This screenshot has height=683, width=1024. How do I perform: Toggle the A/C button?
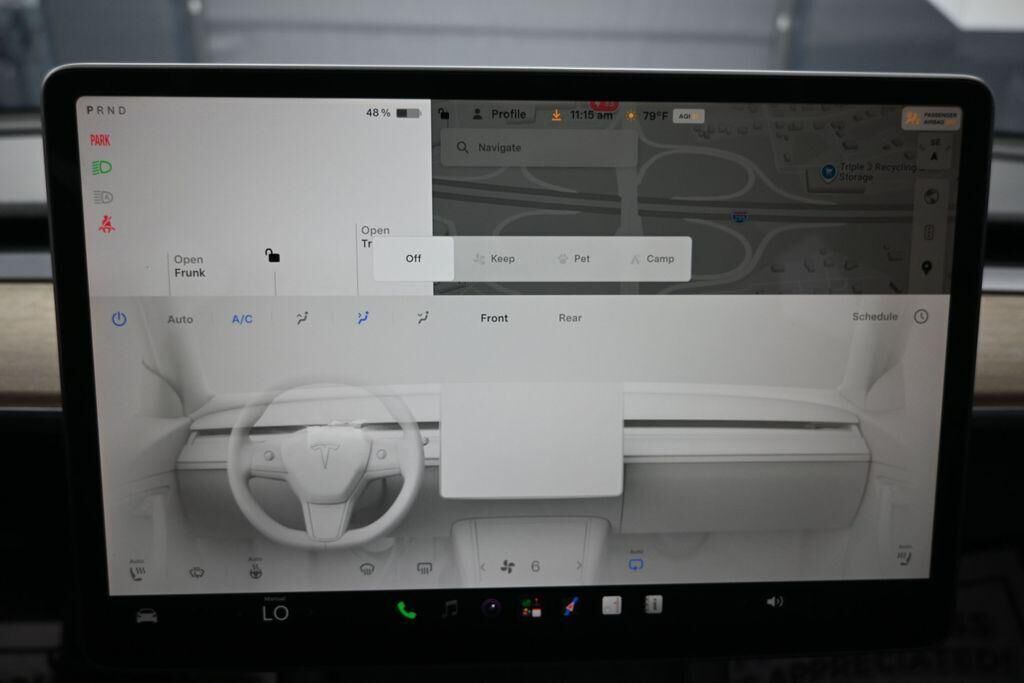242,319
